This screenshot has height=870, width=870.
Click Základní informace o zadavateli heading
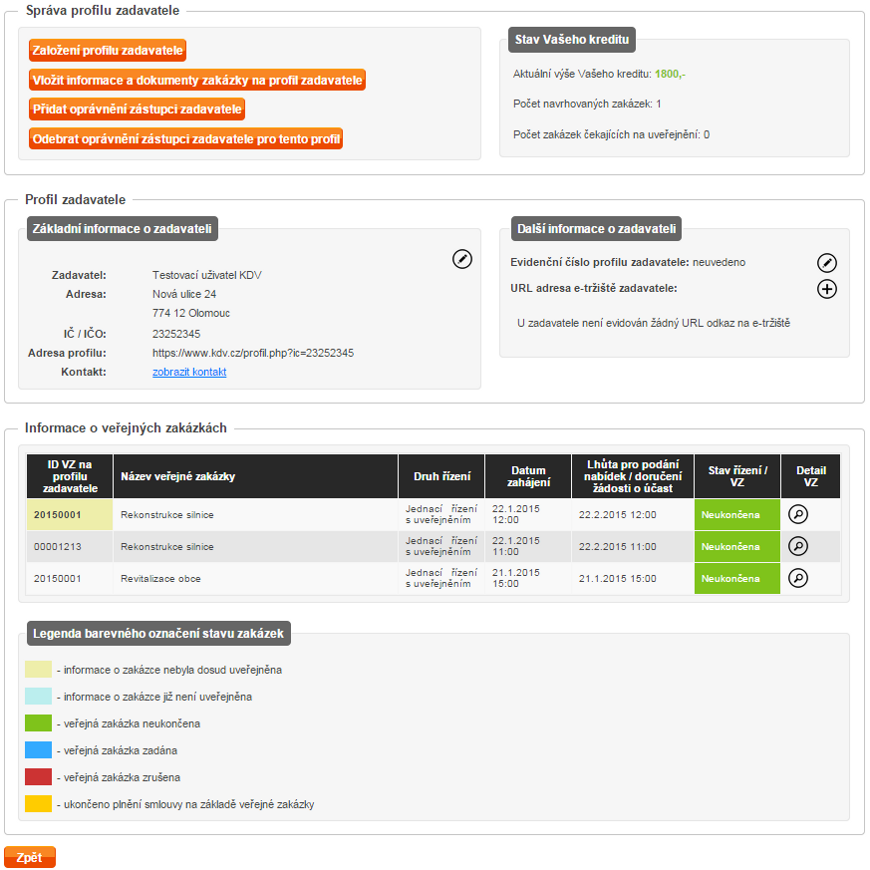(122, 229)
